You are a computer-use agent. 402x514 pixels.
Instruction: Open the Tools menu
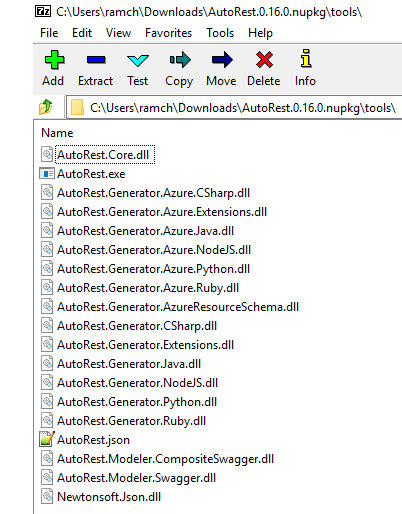[x=220, y=33]
